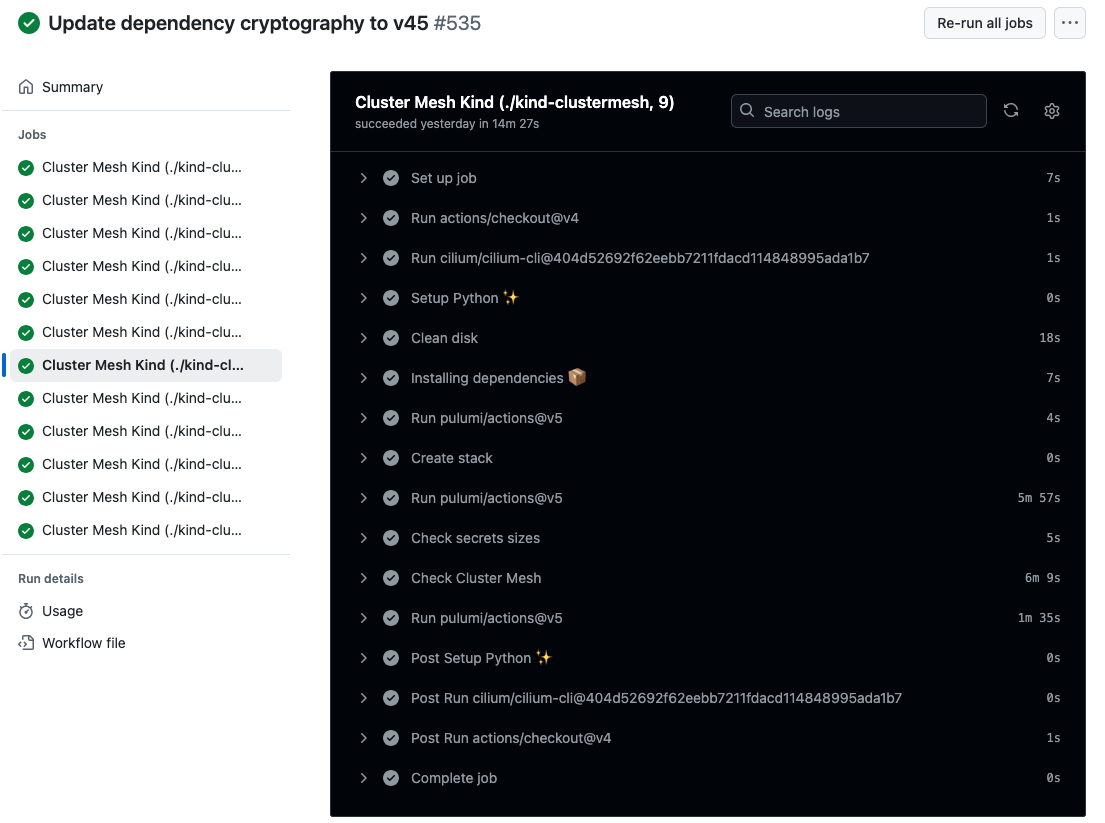Click the status check icon for Set up job
This screenshot has height=823, width=1105.
point(391,178)
